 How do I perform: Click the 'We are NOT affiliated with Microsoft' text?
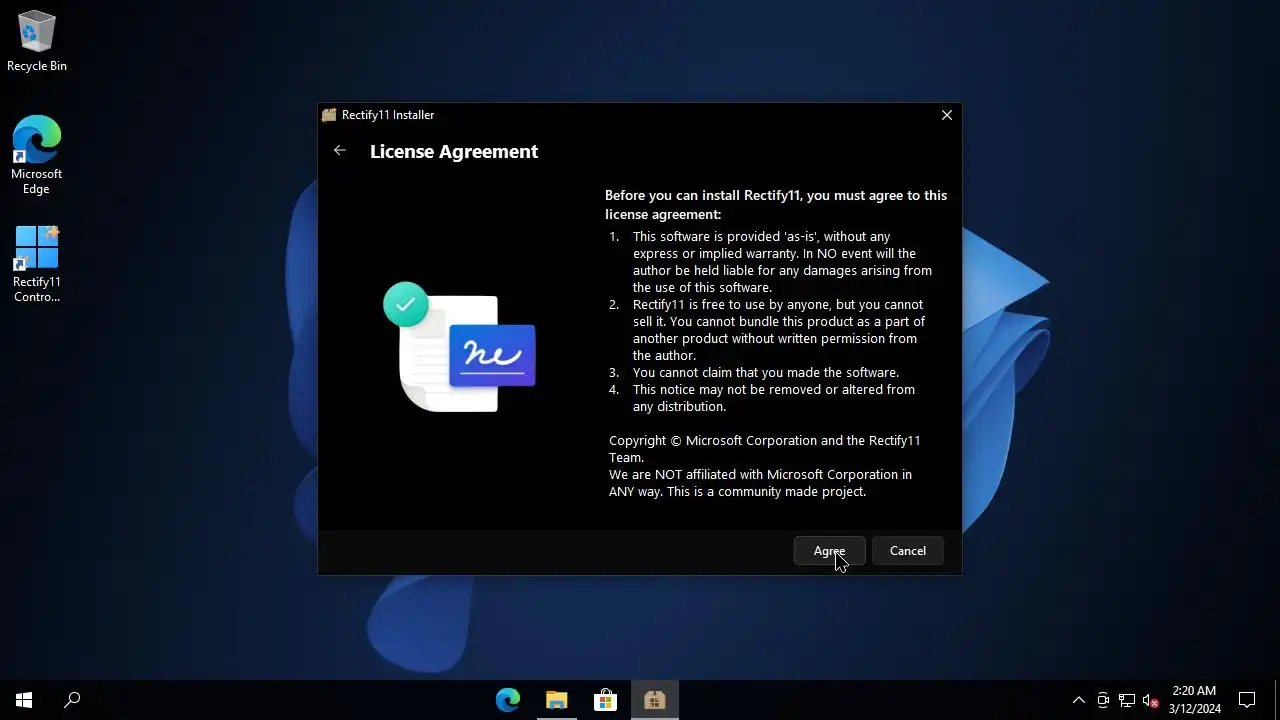(760, 483)
